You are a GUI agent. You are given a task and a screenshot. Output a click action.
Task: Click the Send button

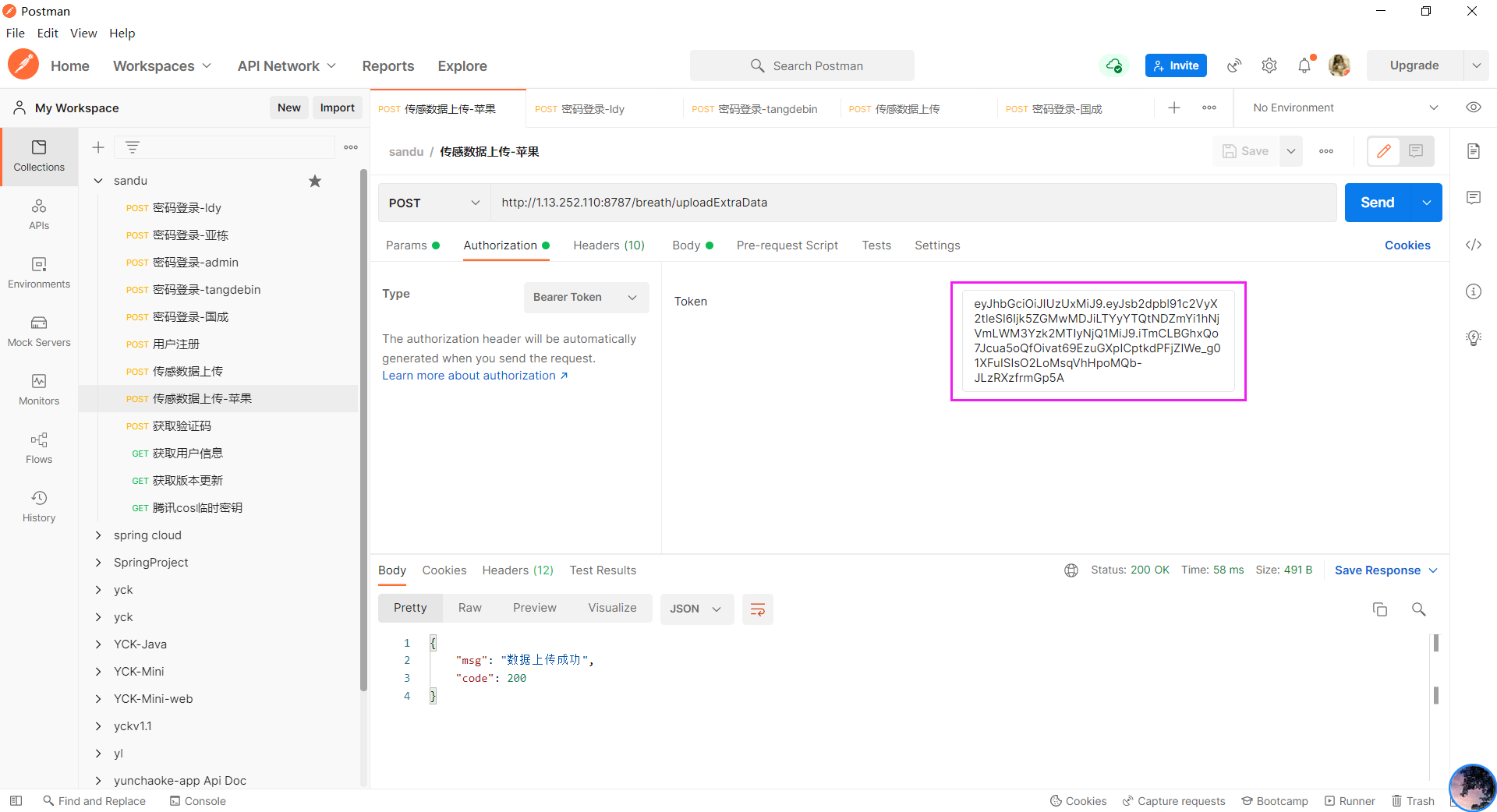1378,203
